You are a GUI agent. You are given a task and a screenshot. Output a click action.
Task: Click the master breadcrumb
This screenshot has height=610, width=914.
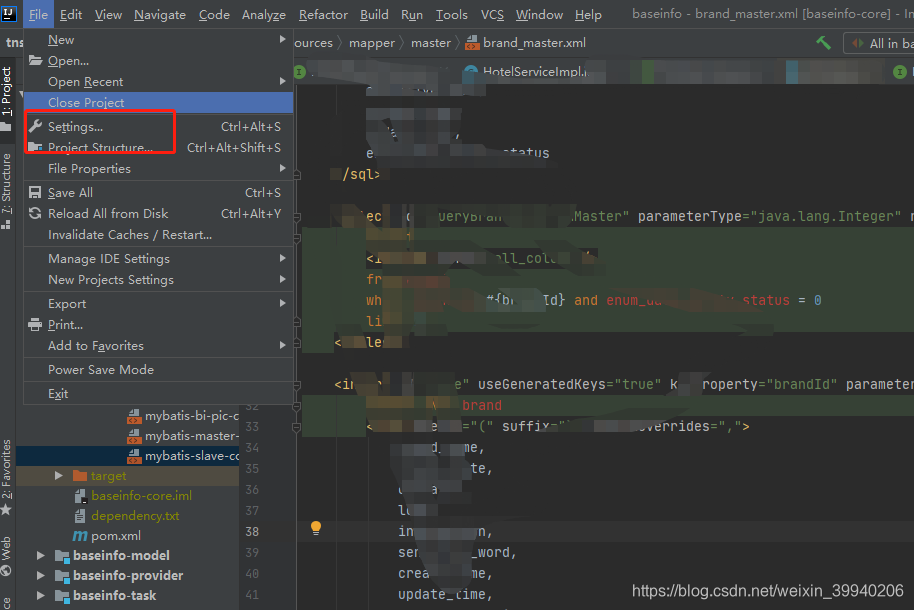(431, 43)
